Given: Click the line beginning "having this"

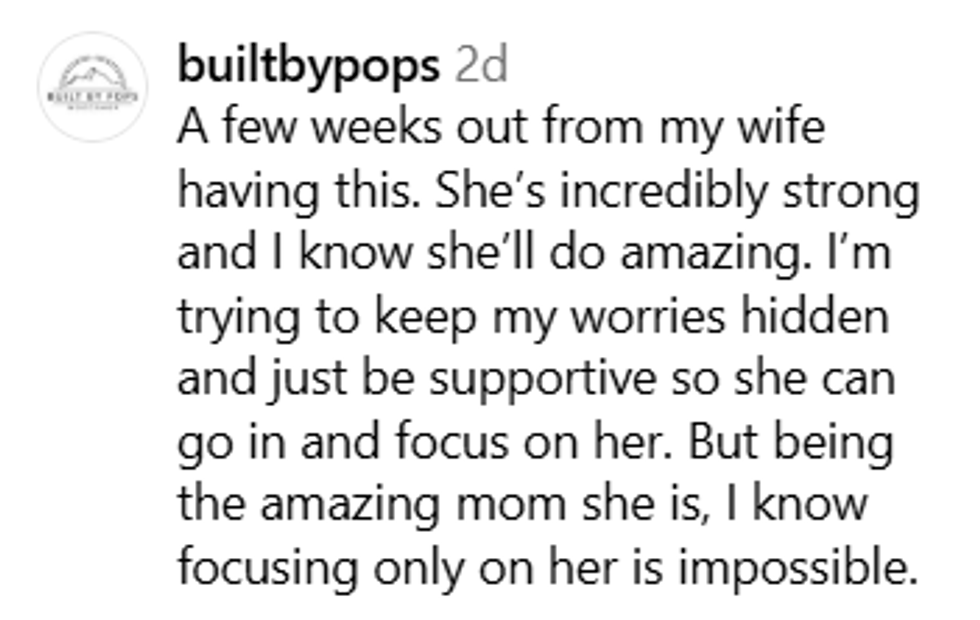Looking at the screenshot, I should point(547,193).
